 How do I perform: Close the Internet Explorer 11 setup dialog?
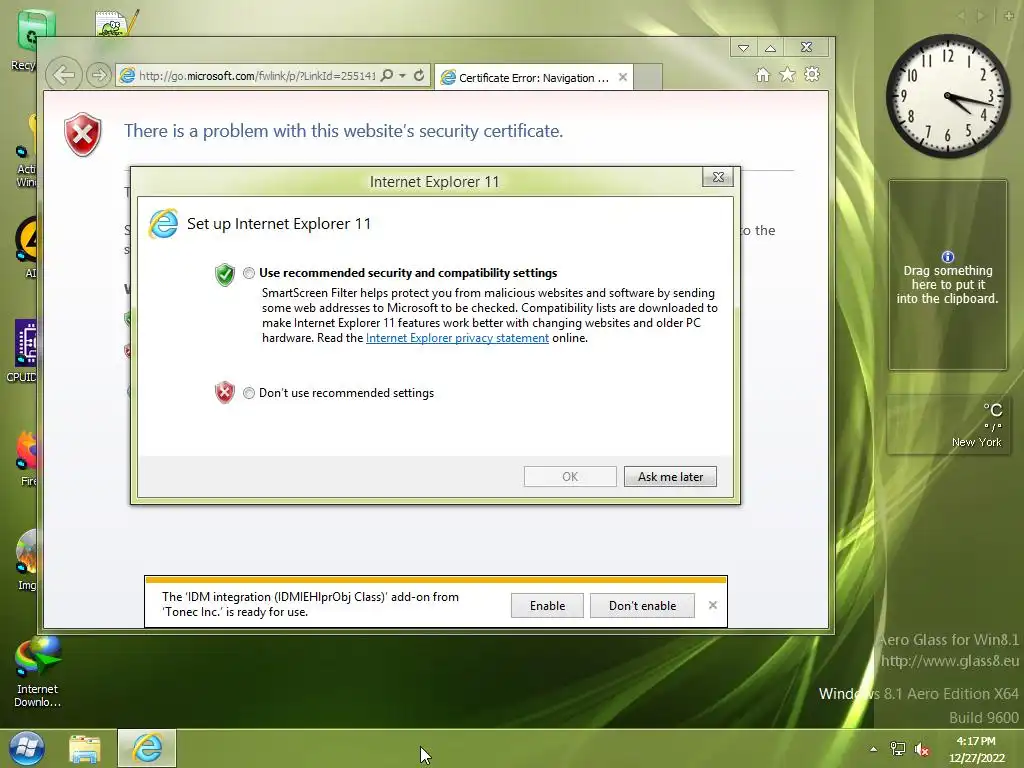[x=718, y=177]
